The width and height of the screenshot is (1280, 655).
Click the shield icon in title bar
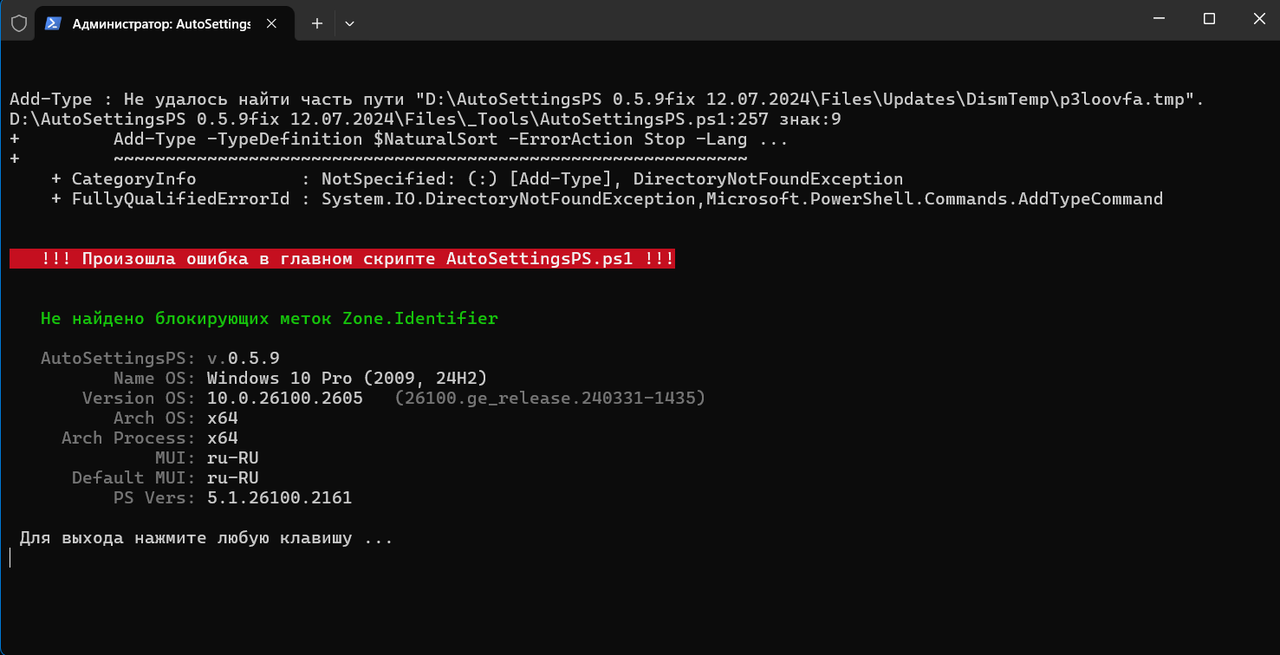19,23
